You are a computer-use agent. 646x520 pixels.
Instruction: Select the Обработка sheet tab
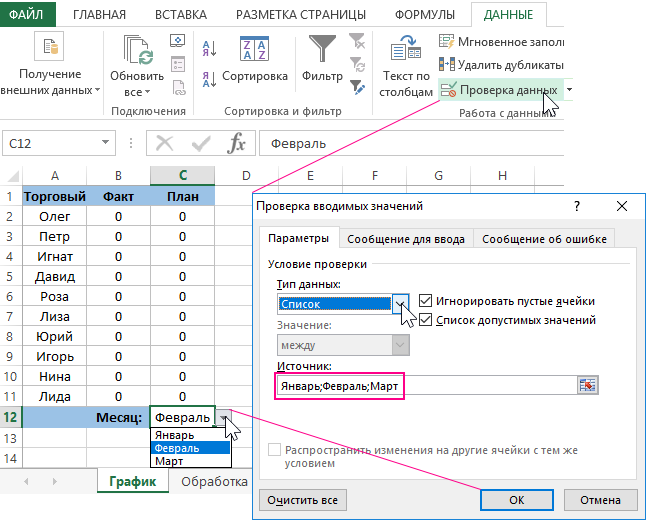tap(214, 482)
